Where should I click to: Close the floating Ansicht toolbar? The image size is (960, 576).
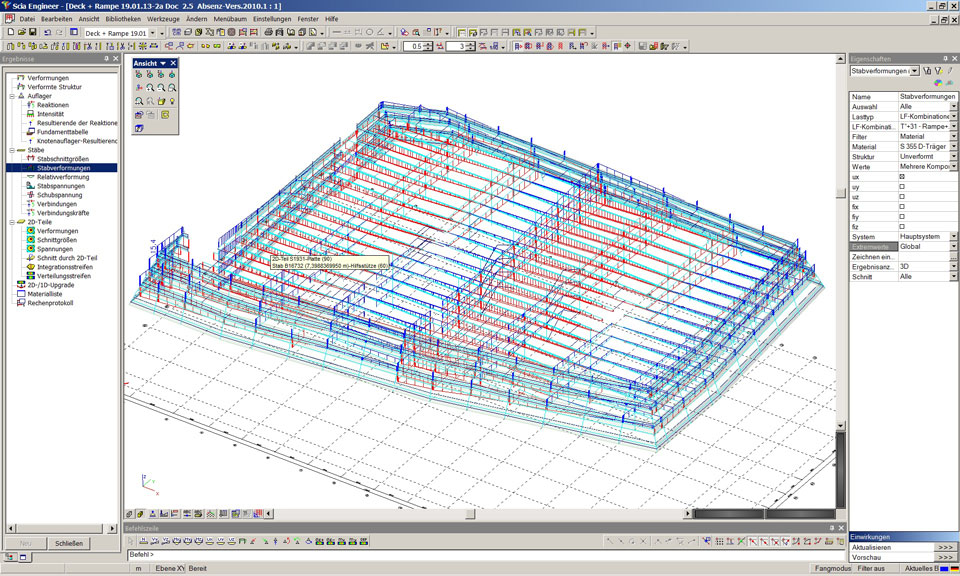(173, 63)
